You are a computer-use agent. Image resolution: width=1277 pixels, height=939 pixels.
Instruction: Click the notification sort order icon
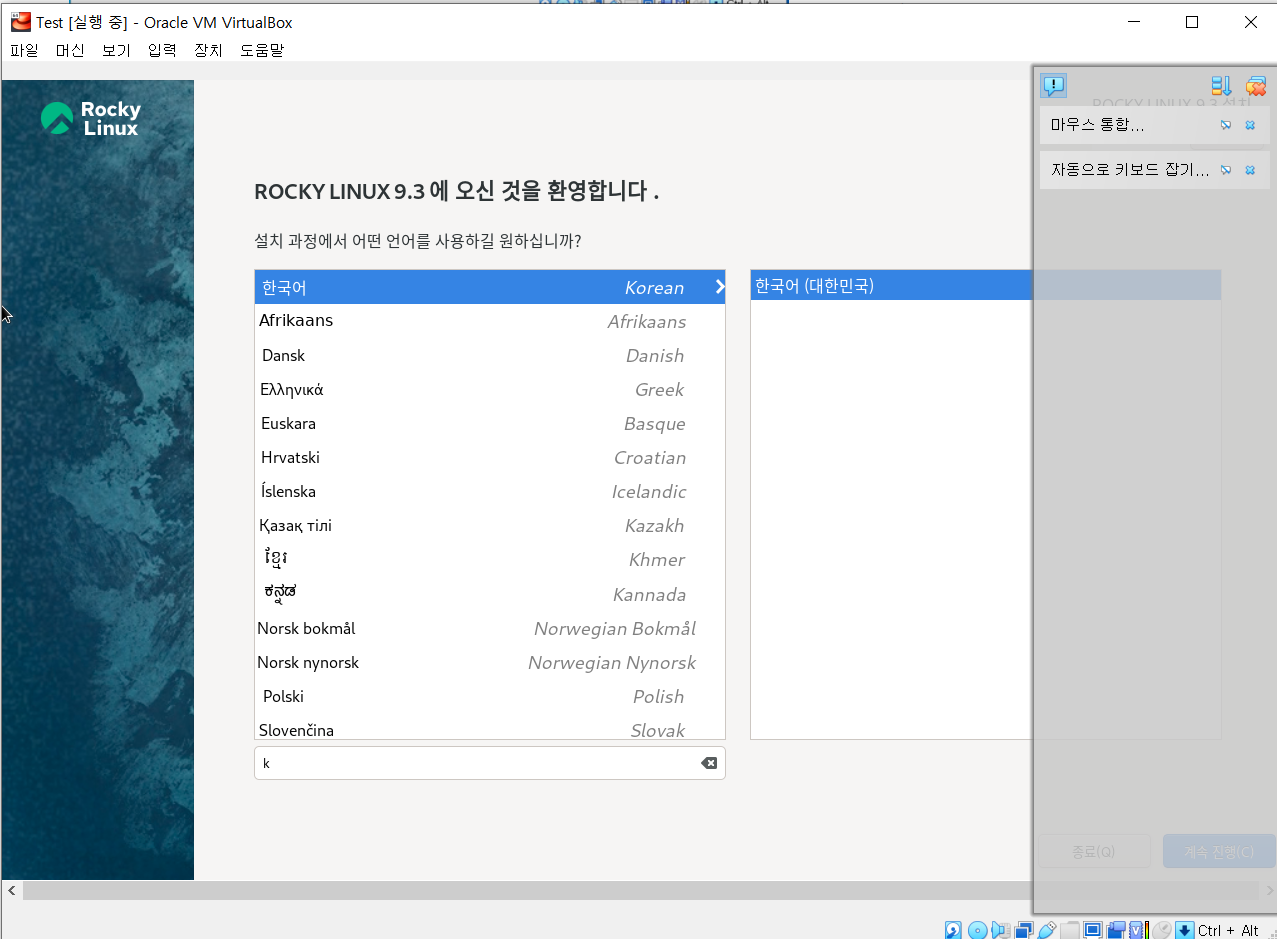pos(1221,86)
